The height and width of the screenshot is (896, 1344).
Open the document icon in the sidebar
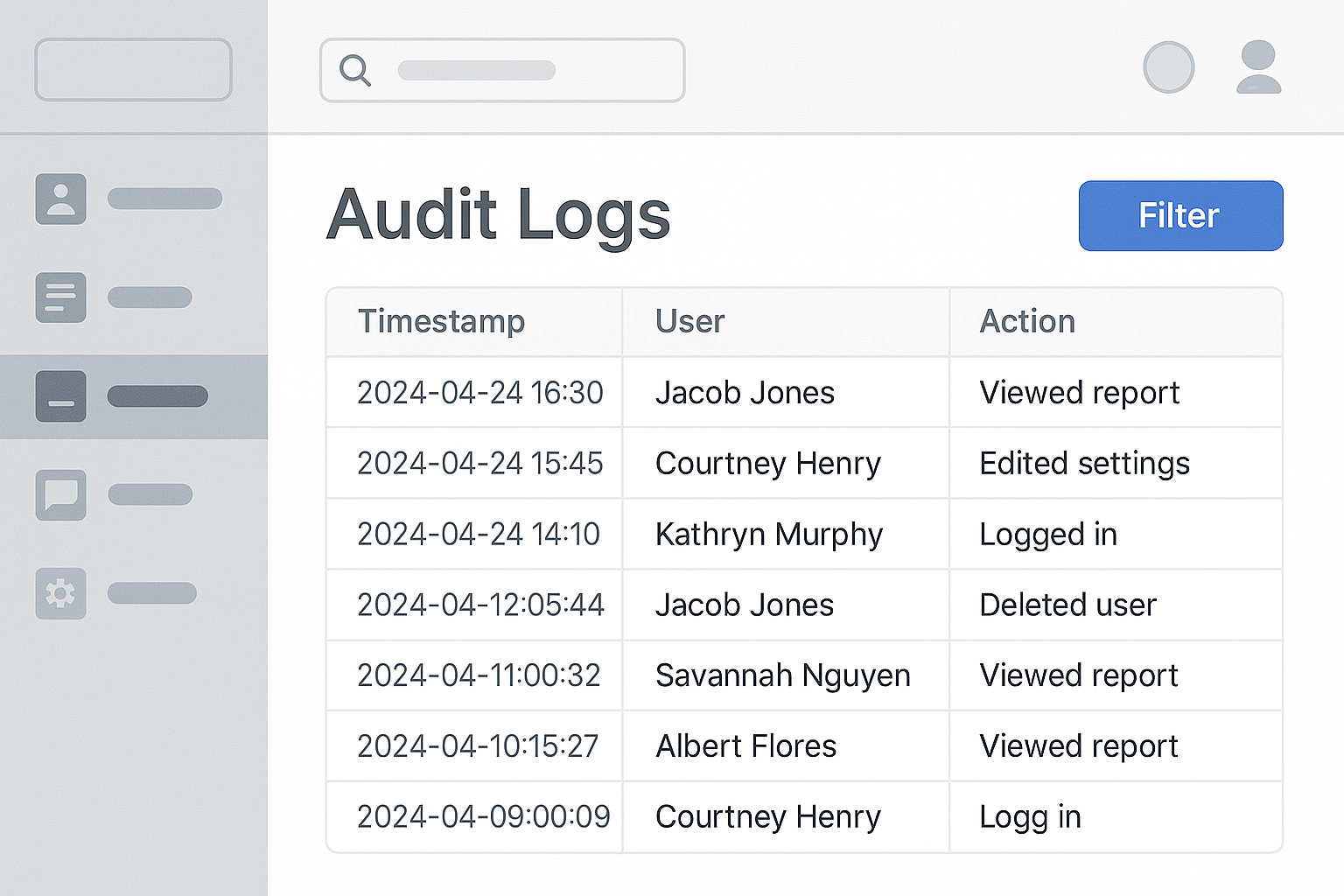(60, 297)
